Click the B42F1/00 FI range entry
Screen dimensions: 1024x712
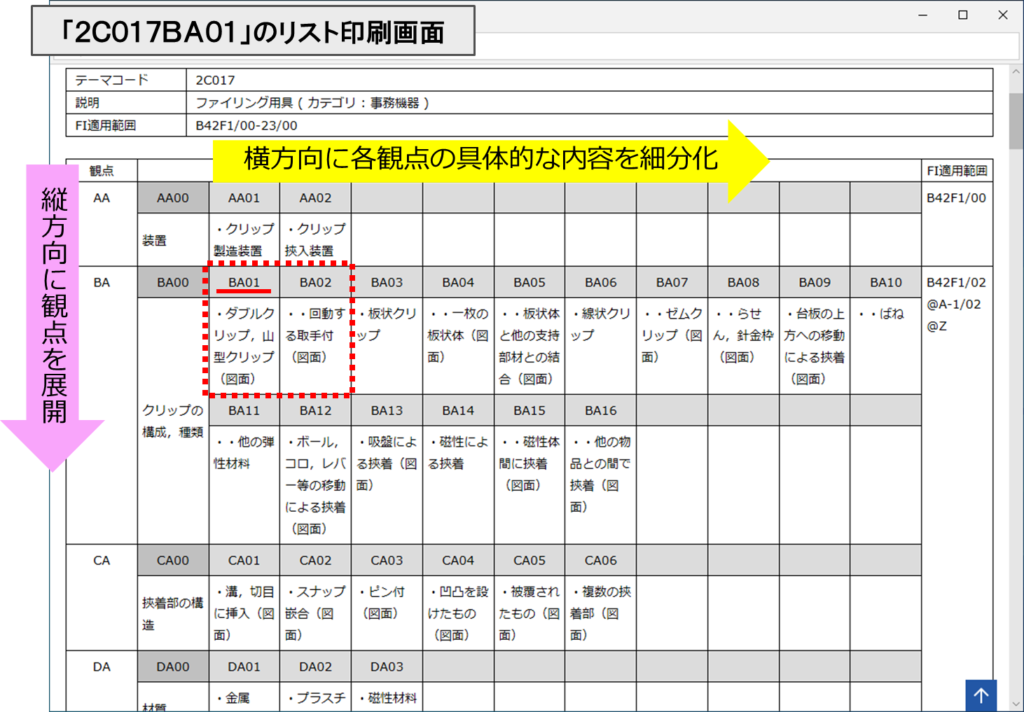(956, 198)
